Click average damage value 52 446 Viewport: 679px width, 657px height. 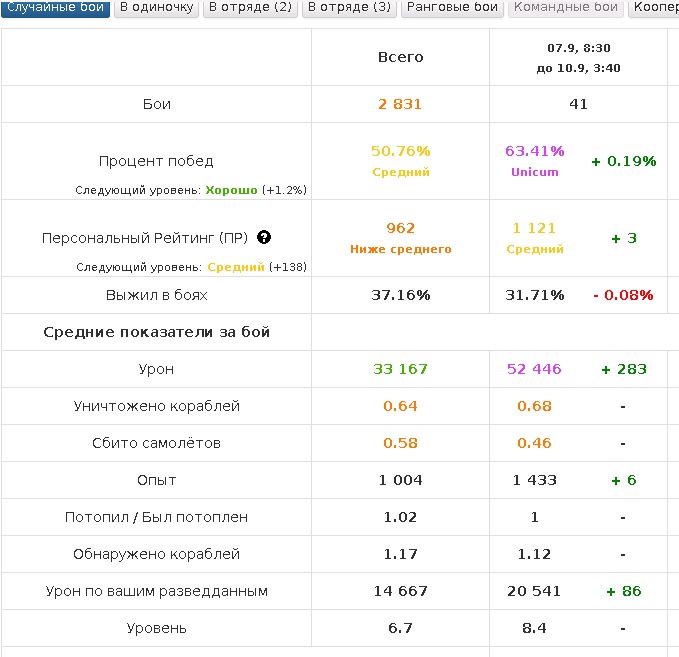click(535, 369)
